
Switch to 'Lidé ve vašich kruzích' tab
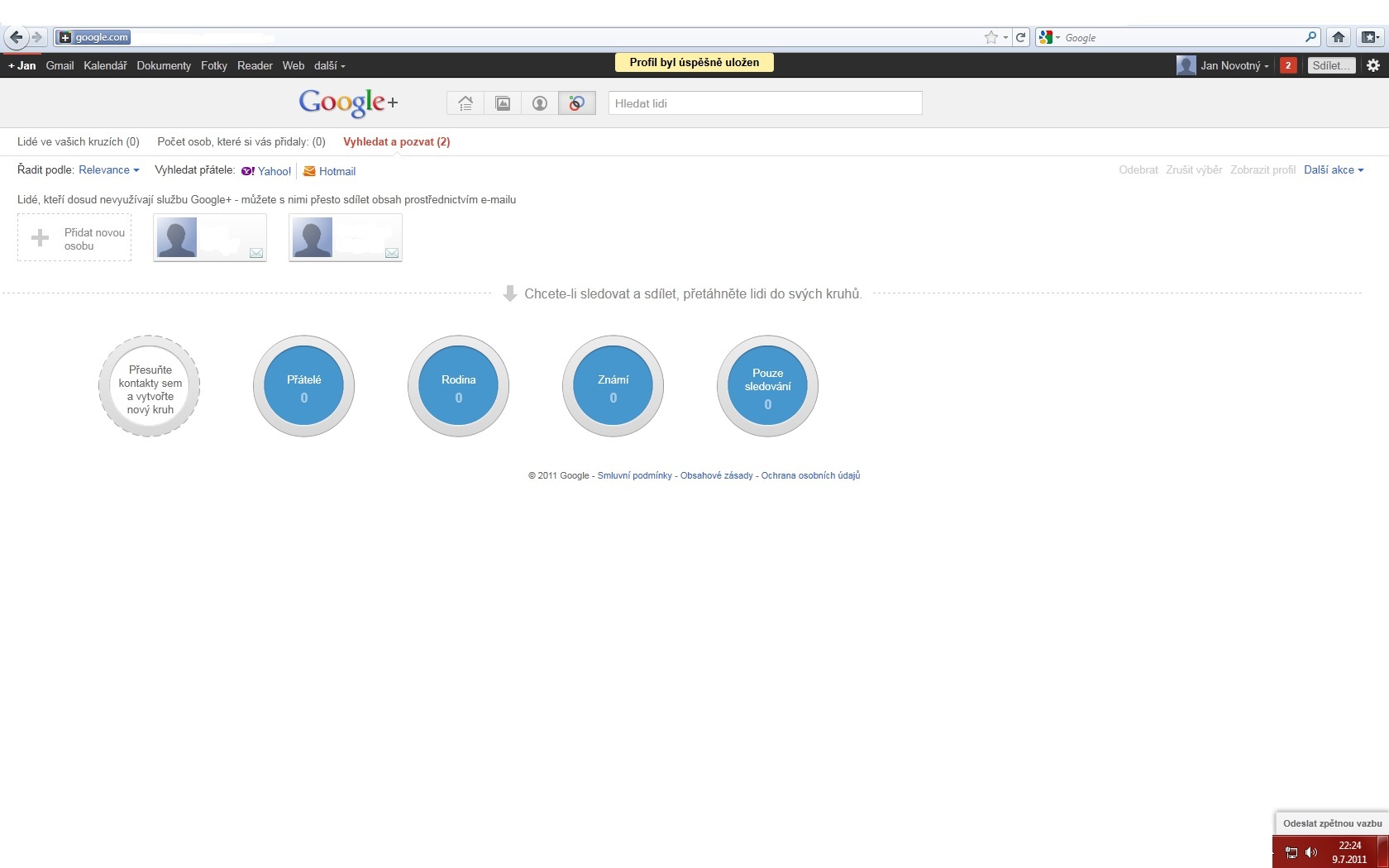[x=79, y=142]
